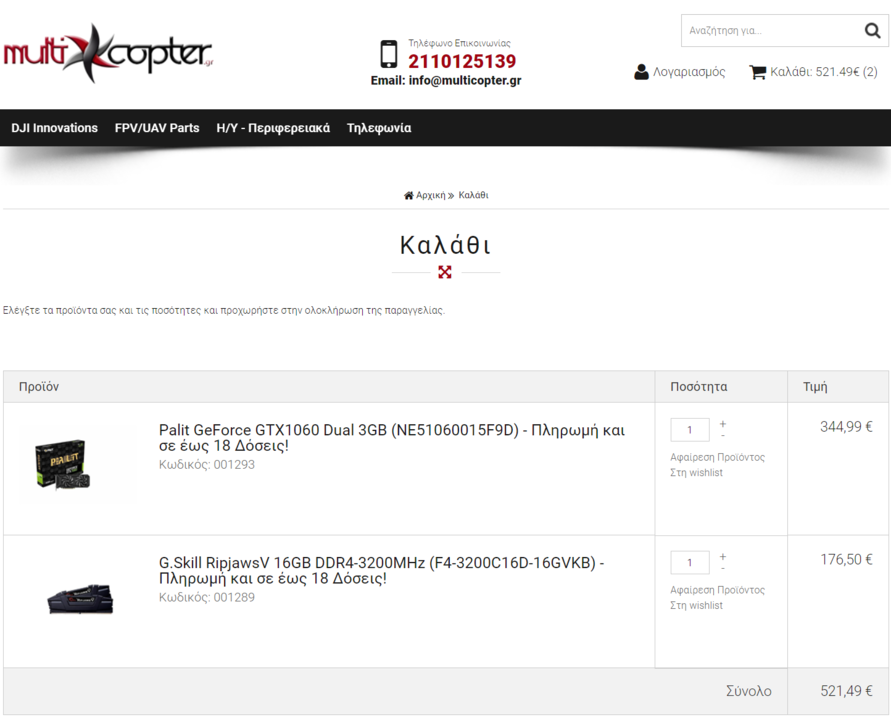This screenshot has height=720, width=891.
Task: Open the H/Y - Περιφερειακά menu
Action: 273,128
